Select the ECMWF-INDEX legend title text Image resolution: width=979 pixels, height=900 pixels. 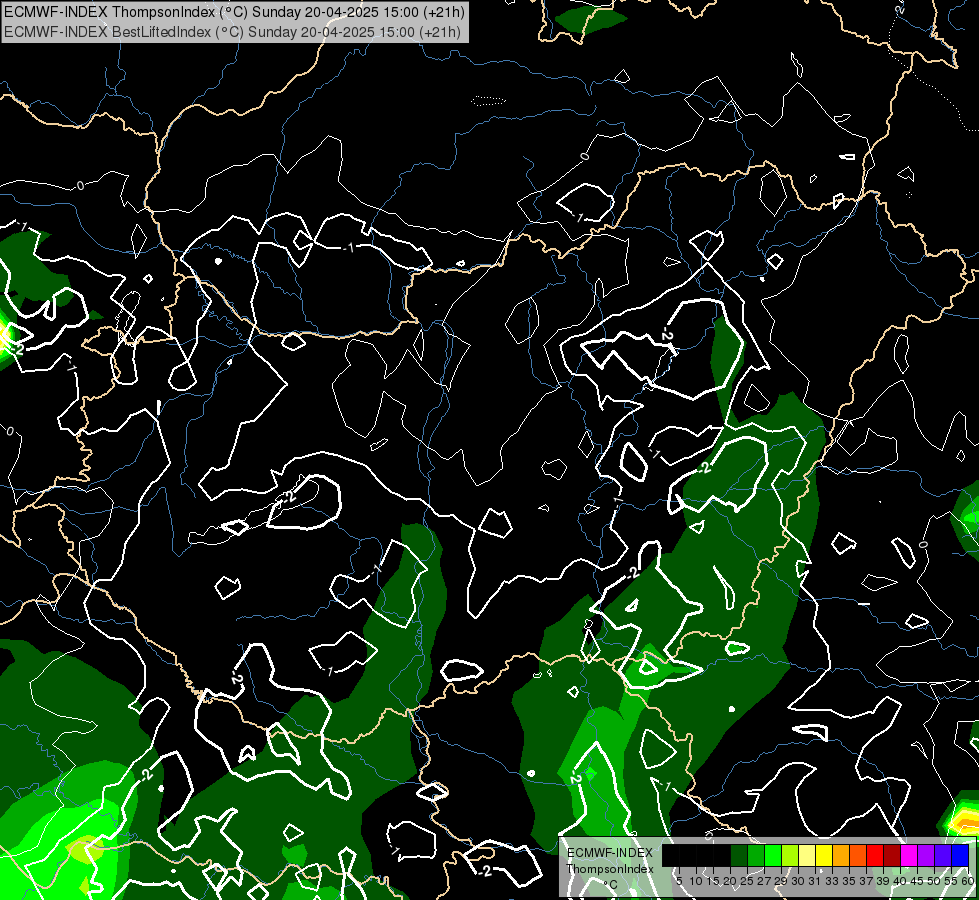point(609,853)
